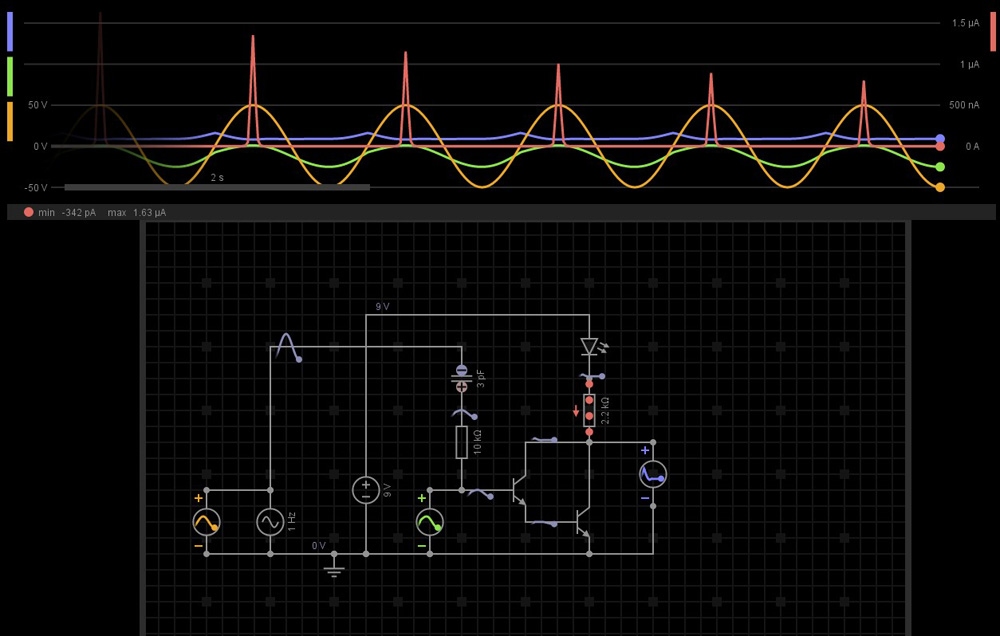Viewport: 1000px width, 636px height.
Task: Click the 2 s time scale bar
Action: 217,187
